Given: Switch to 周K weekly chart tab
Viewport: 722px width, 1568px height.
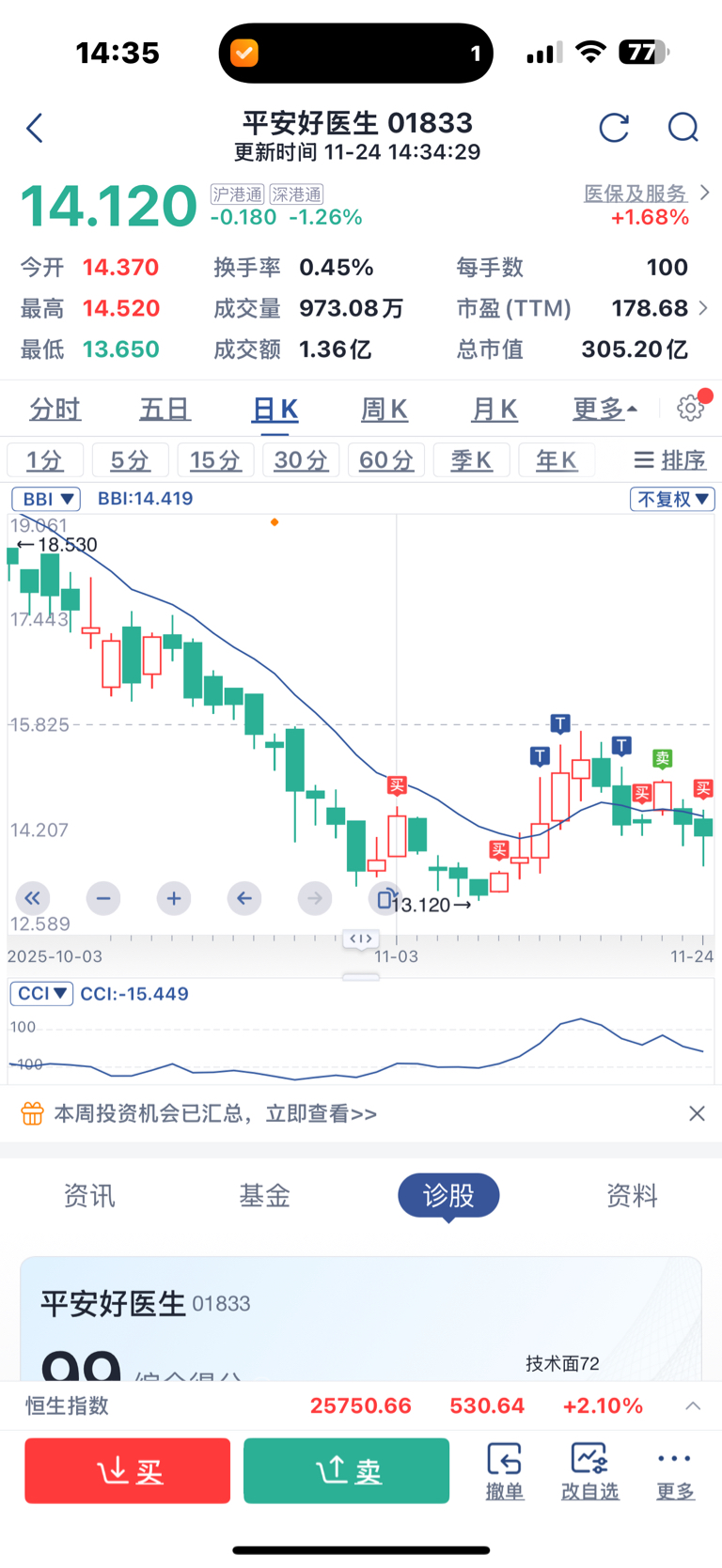Looking at the screenshot, I should tap(385, 409).
